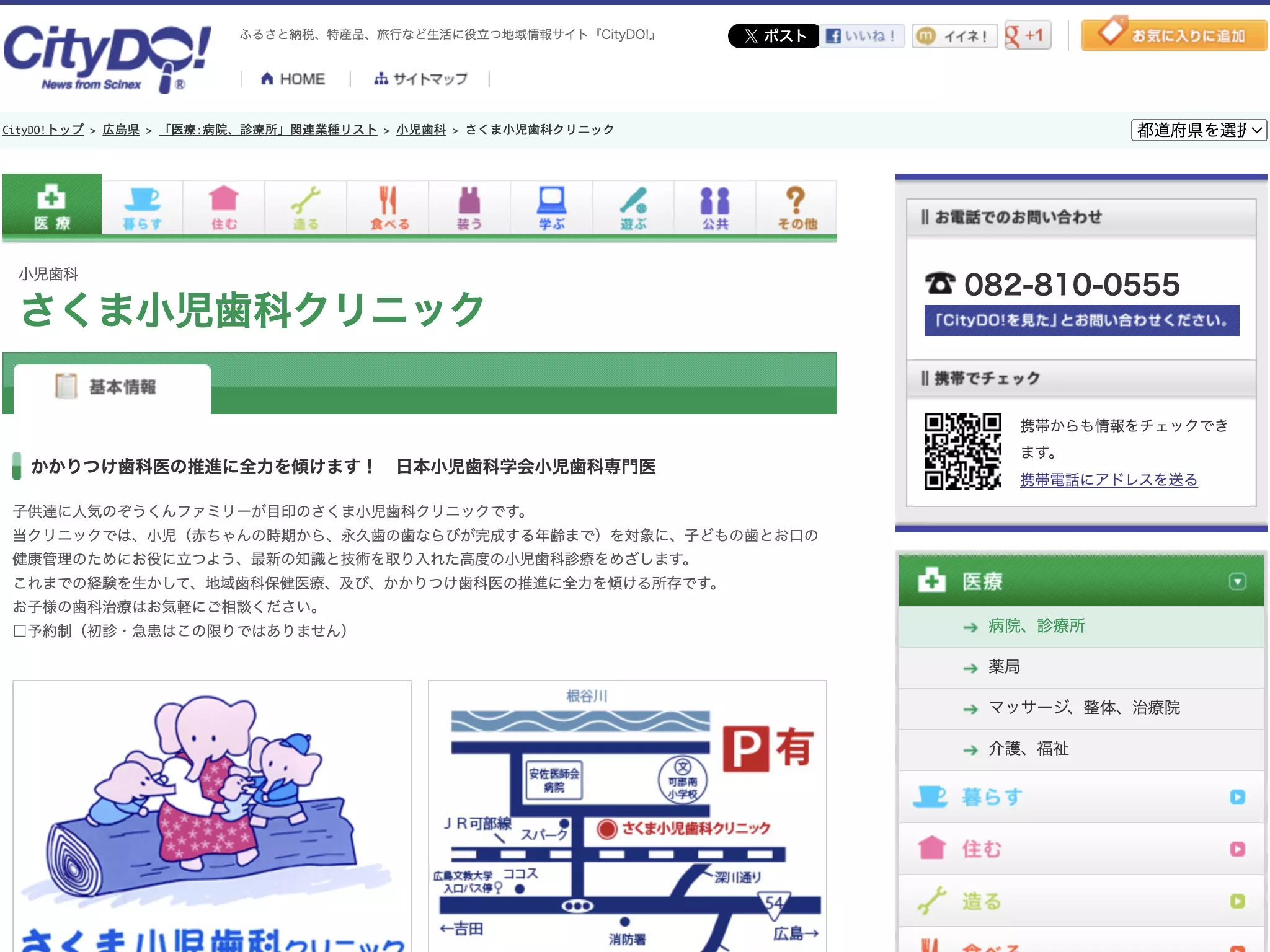
Task: Open the 医療 medical category icon tab
Action: (52, 204)
